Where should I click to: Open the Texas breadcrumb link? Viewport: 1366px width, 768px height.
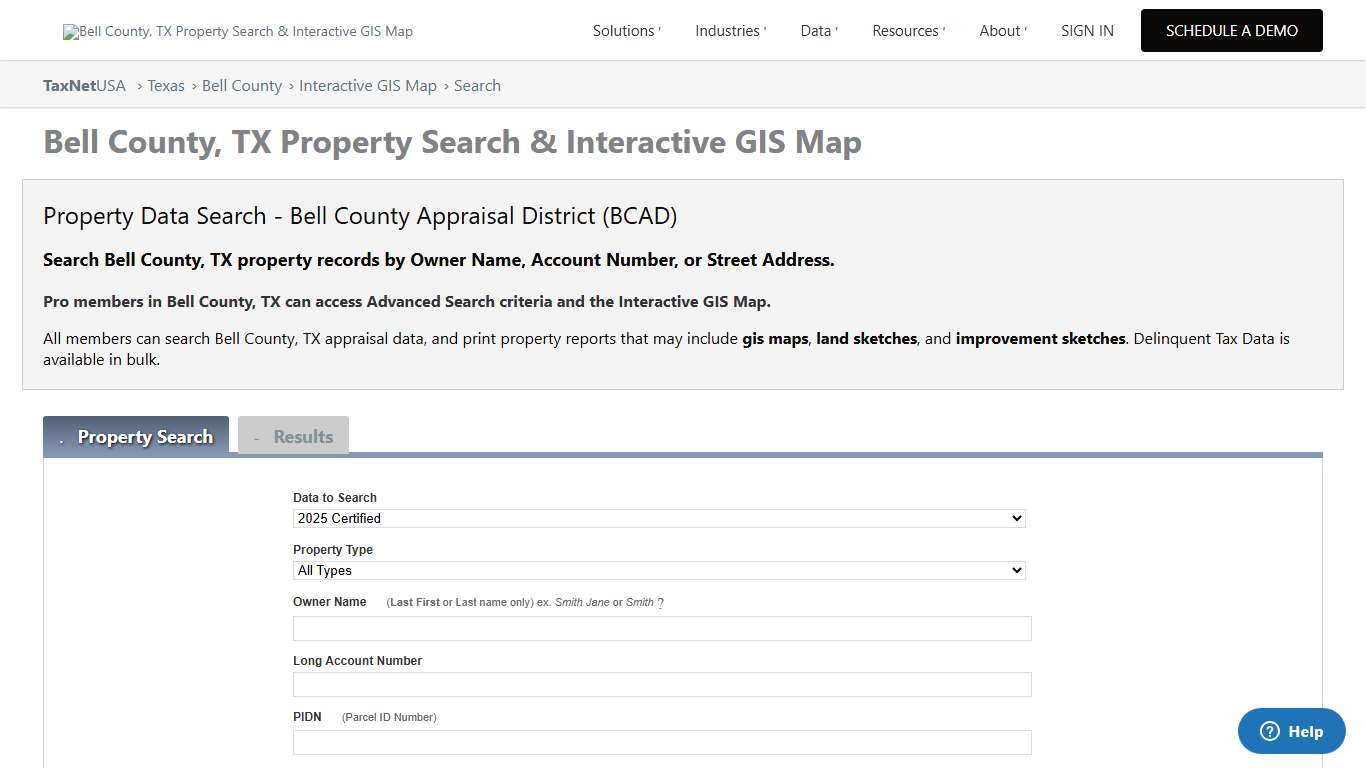166,85
